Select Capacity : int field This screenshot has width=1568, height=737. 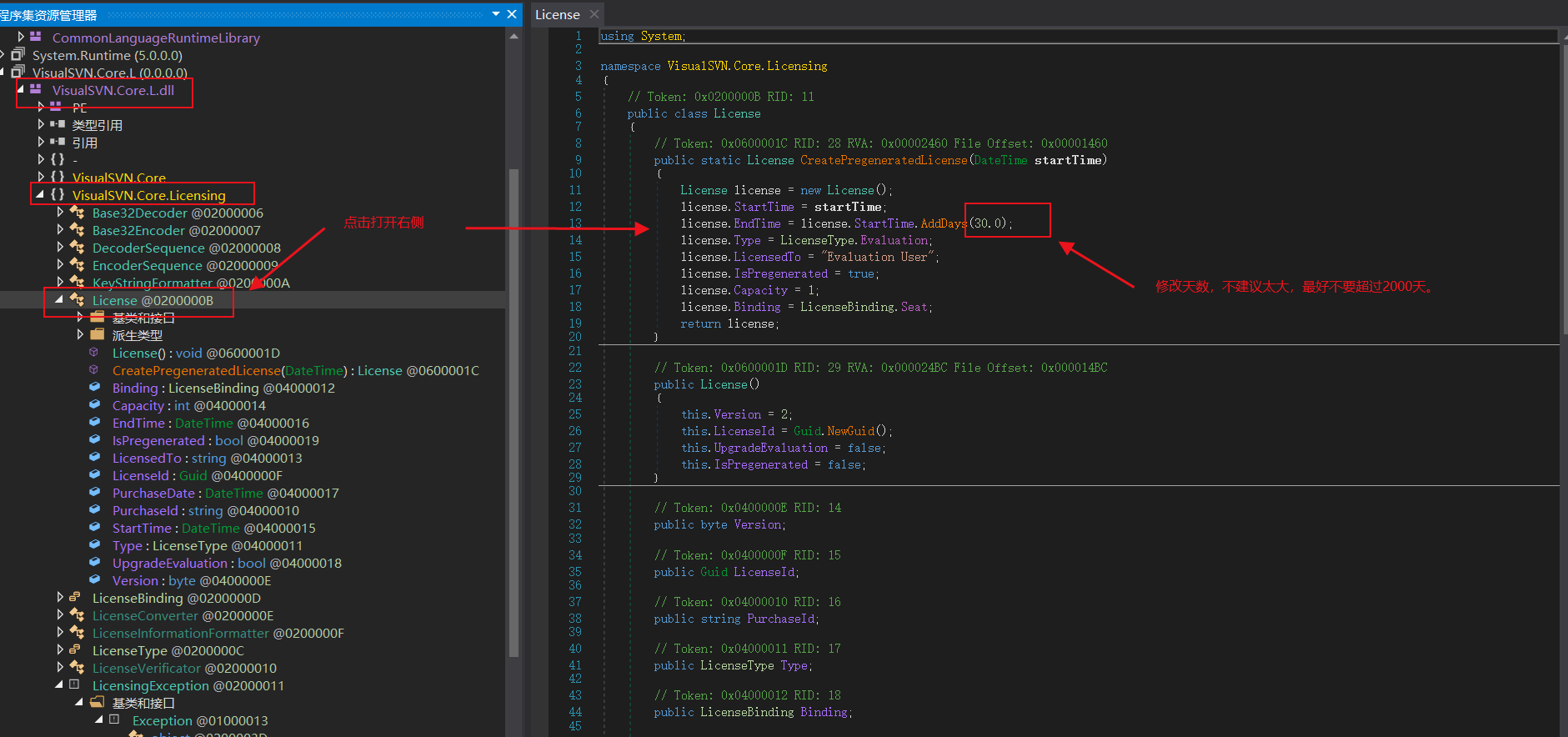coord(189,405)
